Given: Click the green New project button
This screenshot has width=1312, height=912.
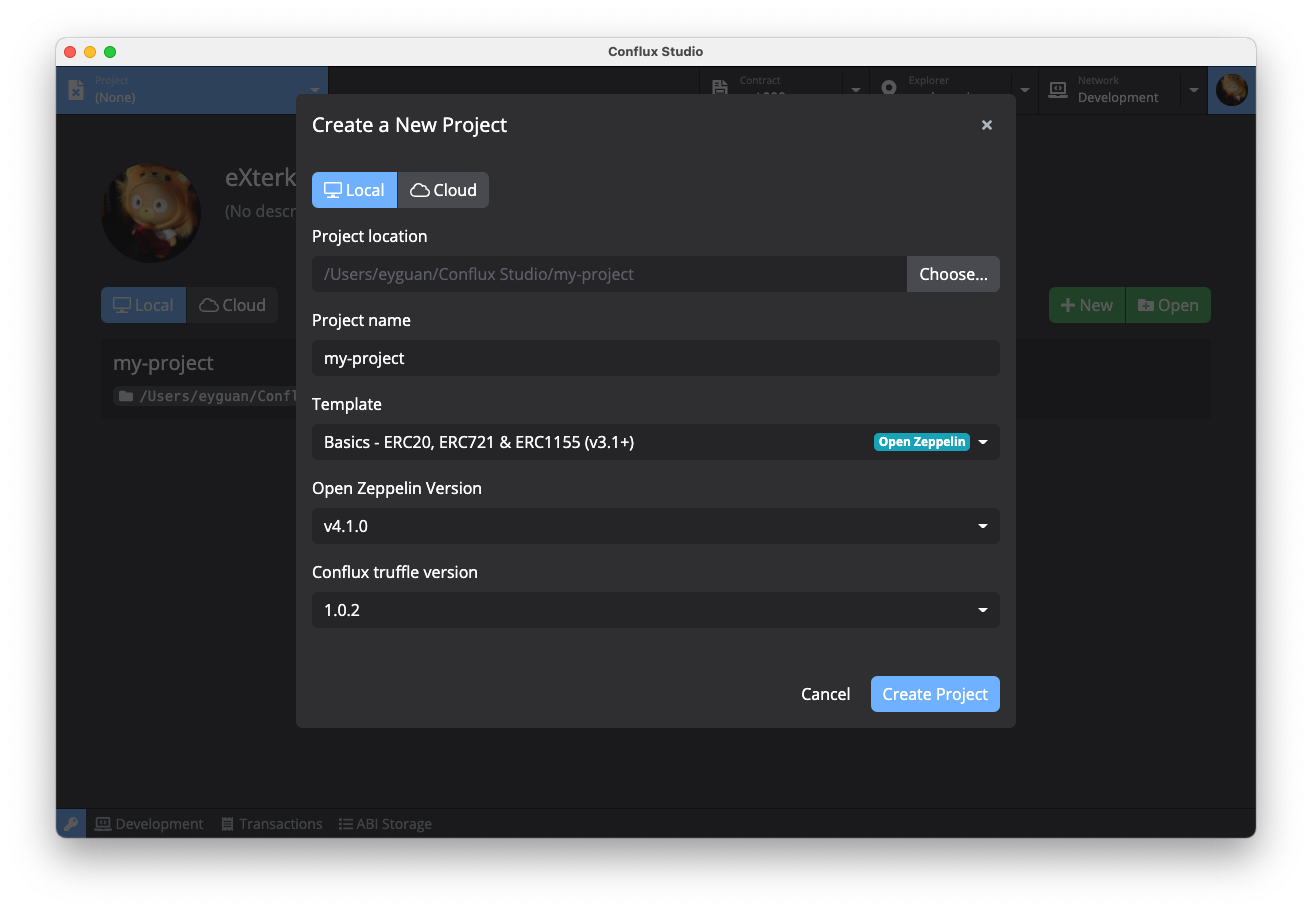Looking at the screenshot, I should (1087, 305).
